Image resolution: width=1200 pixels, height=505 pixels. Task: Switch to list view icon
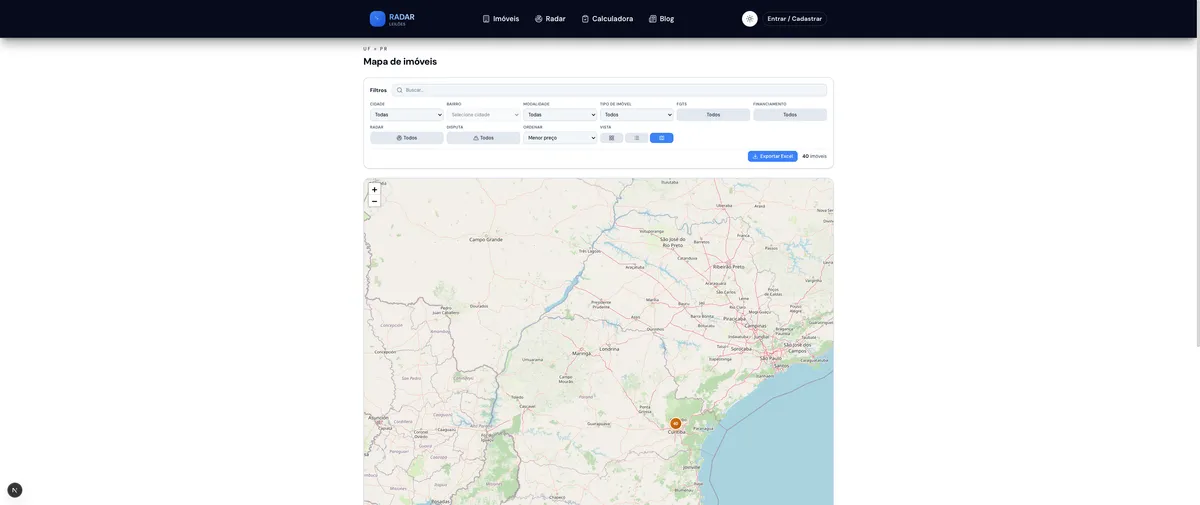pyautogui.click(x=637, y=138)
